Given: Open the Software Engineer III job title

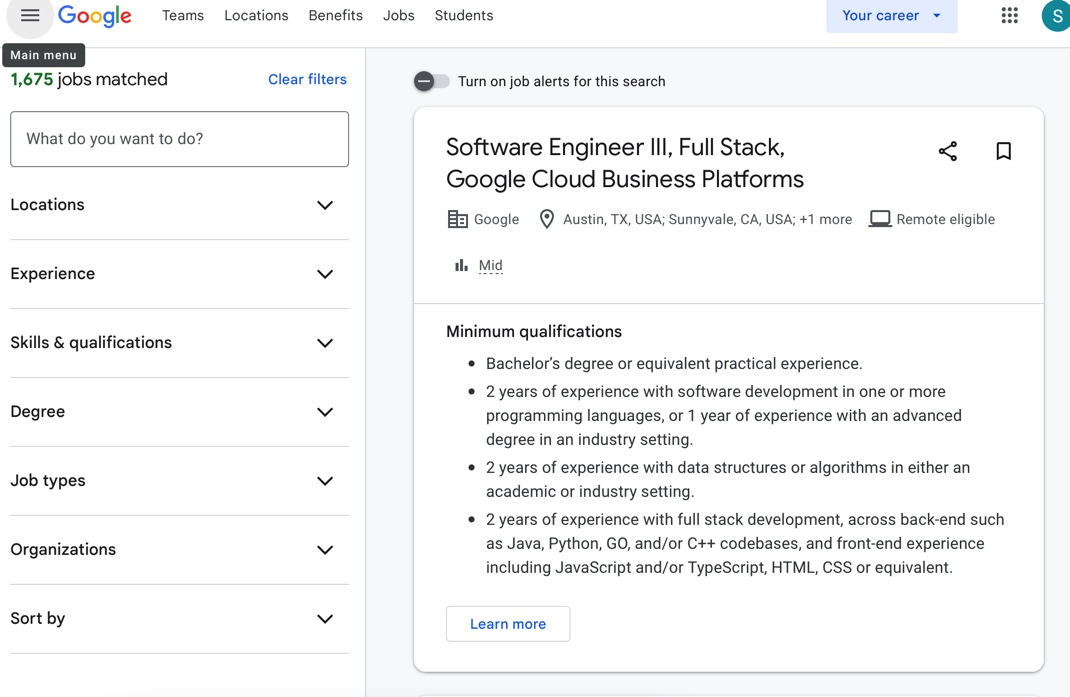Looking at the screenshot, I should 624,163.
